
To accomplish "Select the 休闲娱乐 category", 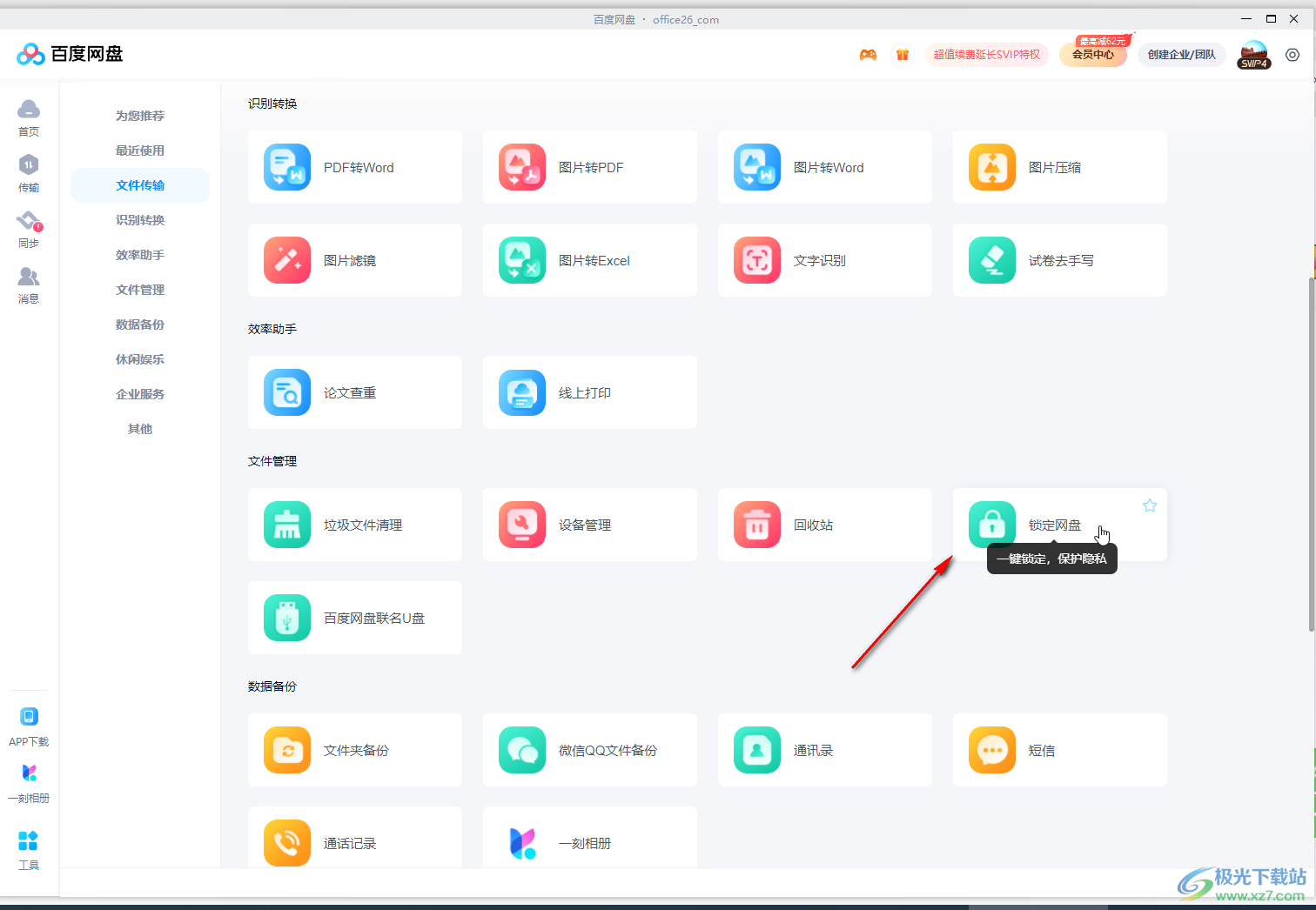I will click(140, 359).
